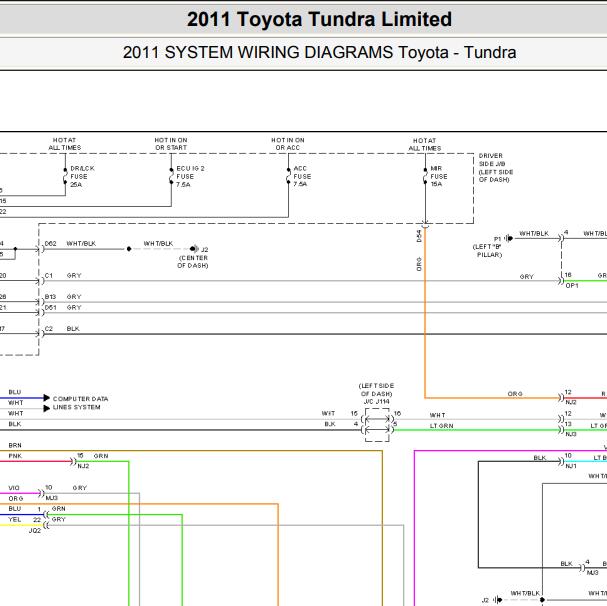Select the "HOT IN ON OR ACC" label

click(288, 144)
